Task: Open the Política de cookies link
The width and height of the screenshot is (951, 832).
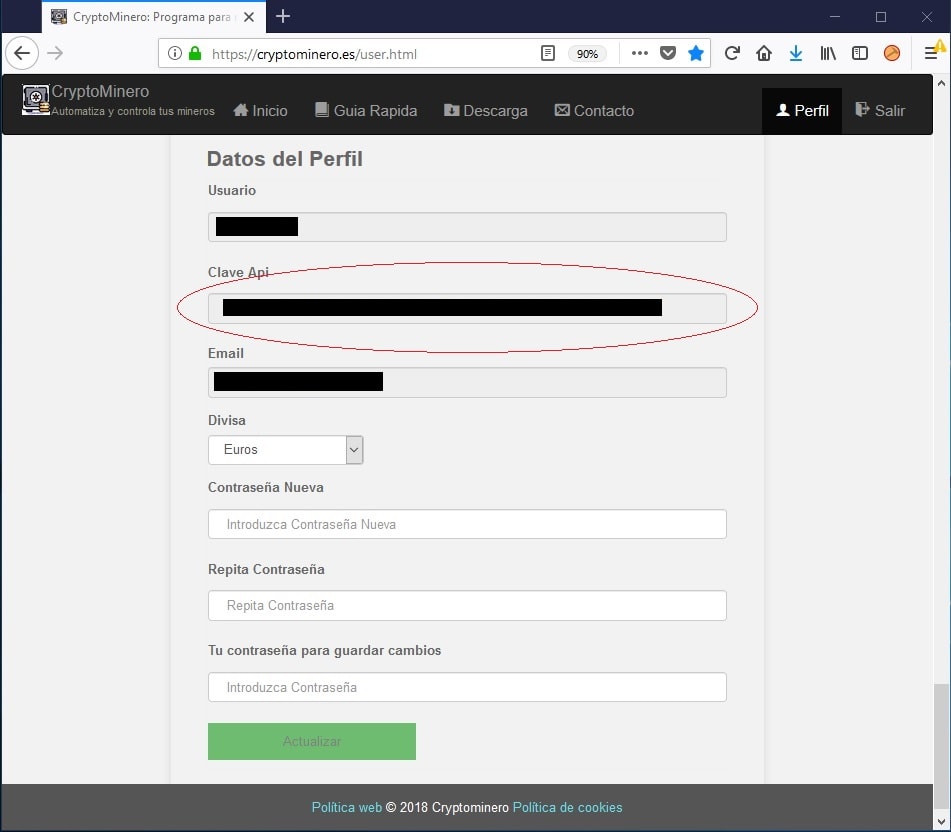Action: pos(567,807)
